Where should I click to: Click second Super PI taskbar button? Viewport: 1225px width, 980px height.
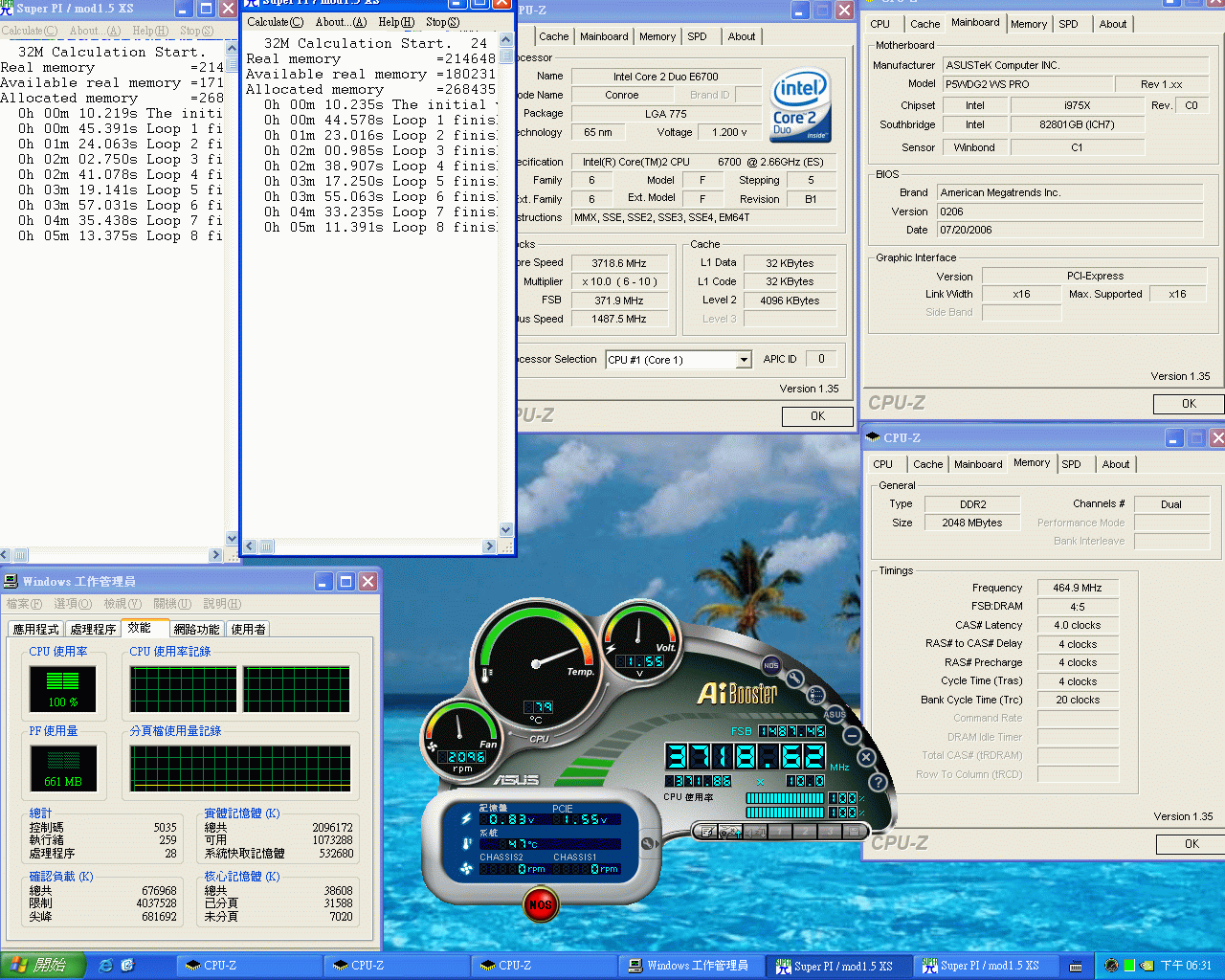tap(983, 966)
